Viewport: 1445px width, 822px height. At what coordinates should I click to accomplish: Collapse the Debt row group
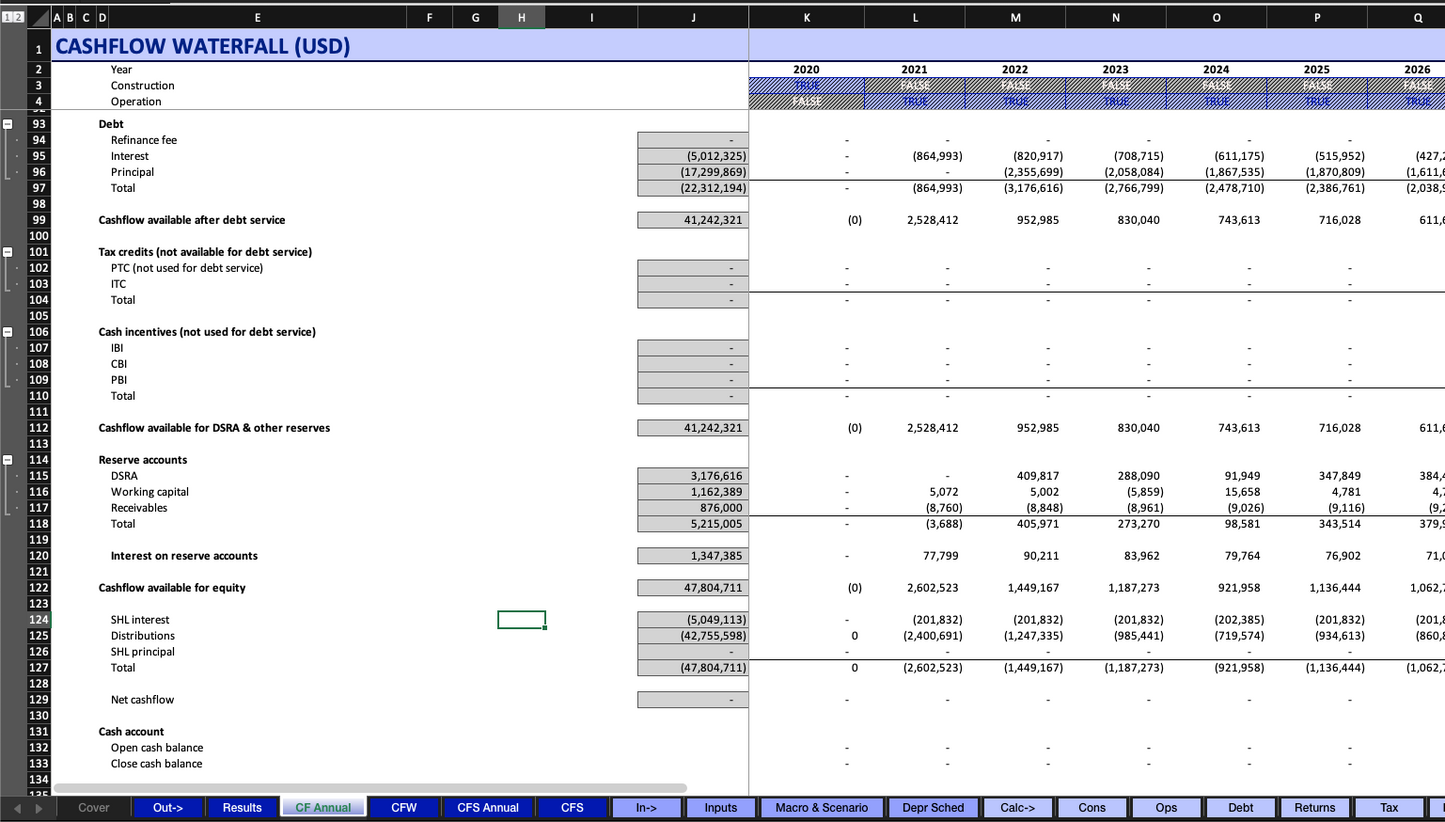pyautogui.click(x=8, y=124)
